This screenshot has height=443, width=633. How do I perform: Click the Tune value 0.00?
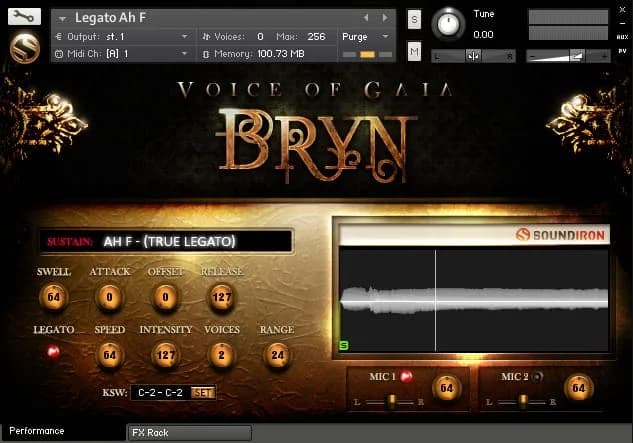pos(483,35)
